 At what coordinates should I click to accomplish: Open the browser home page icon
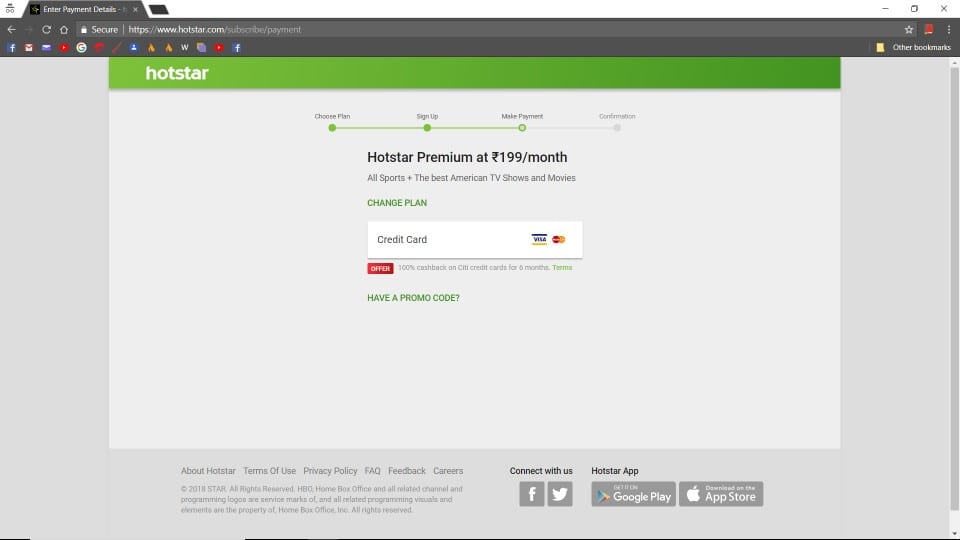(x=64, y=29)
